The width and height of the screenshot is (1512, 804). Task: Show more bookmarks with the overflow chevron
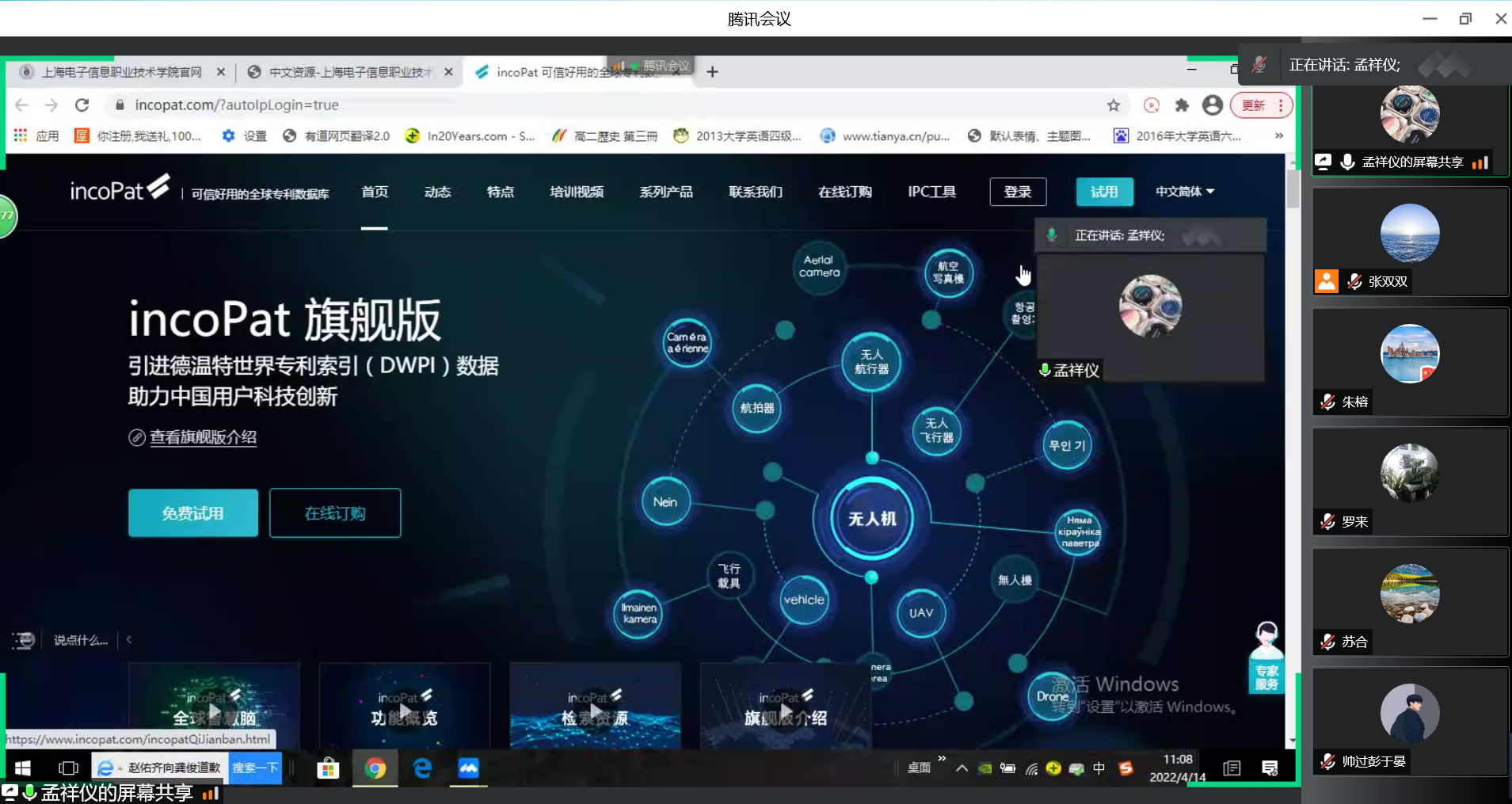1278,136
